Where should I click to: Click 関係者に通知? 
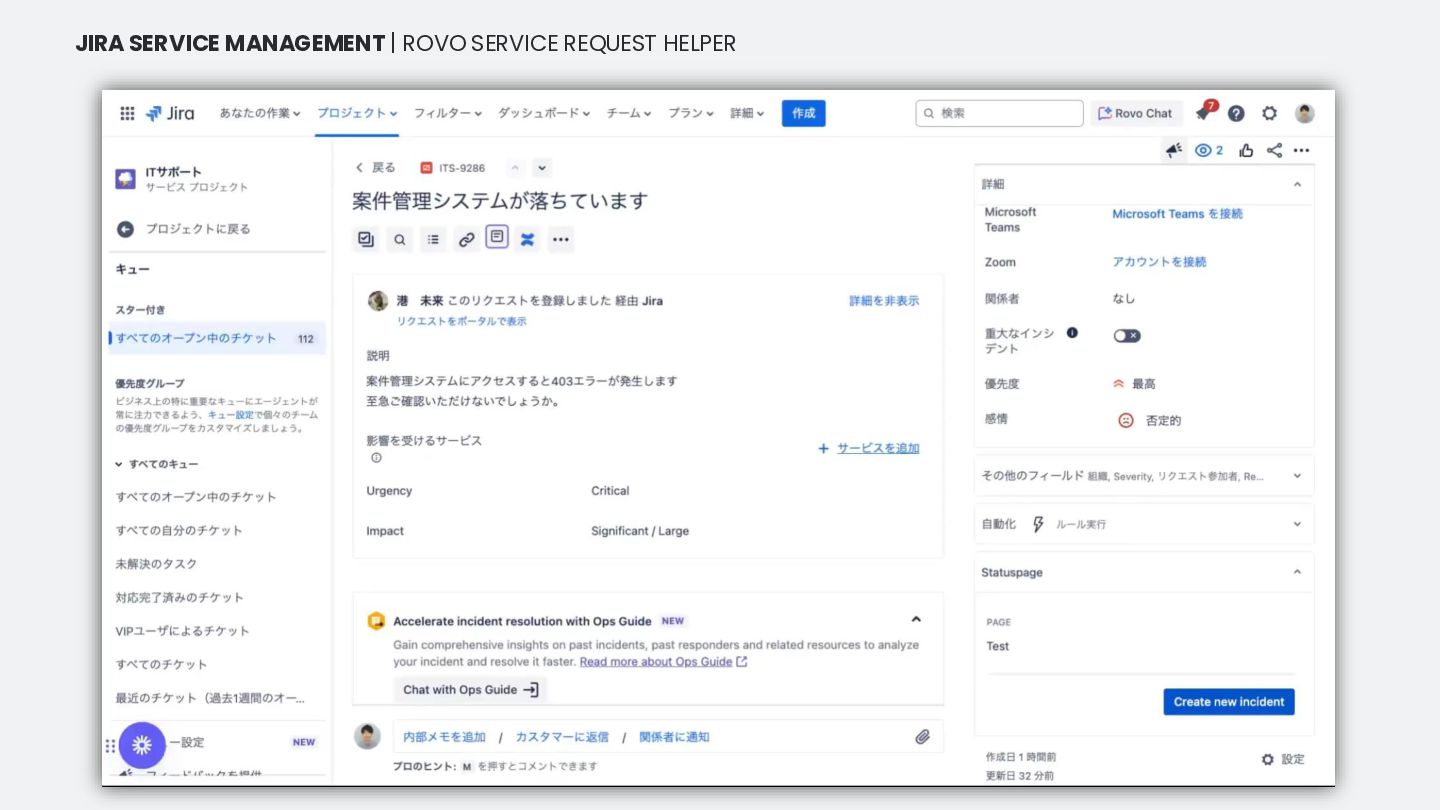(674, 737)
